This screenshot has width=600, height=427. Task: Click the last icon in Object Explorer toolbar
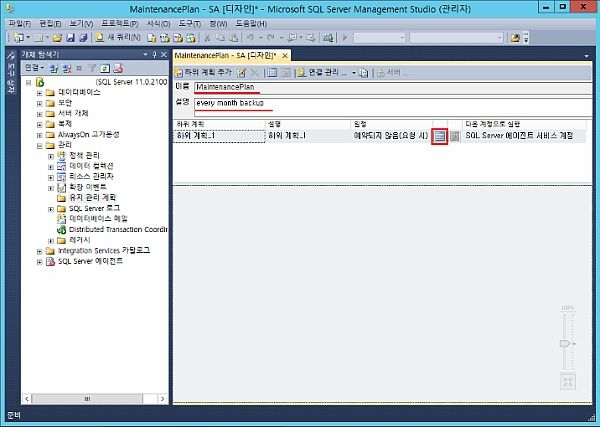click(x=118, y=68)
